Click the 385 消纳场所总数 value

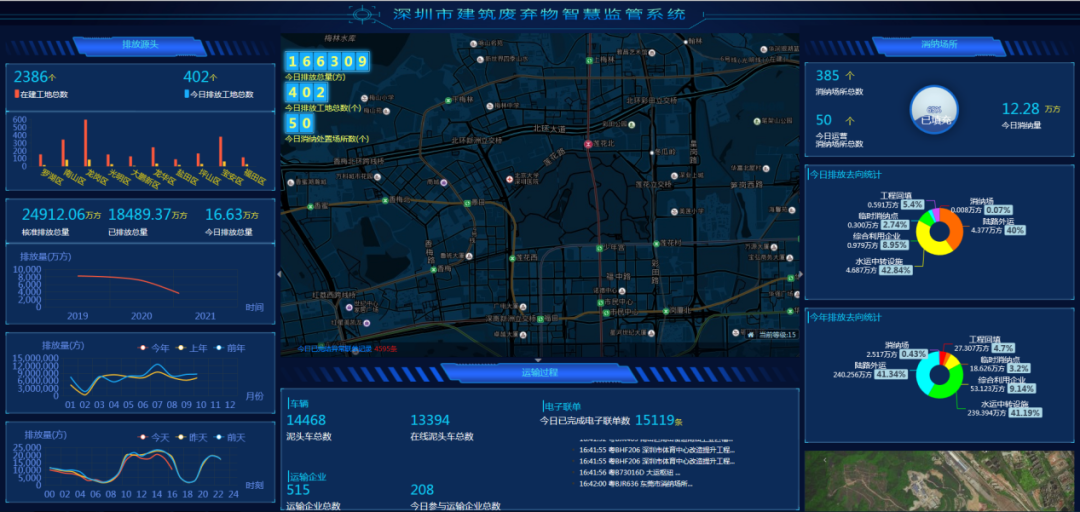[828, 76]
